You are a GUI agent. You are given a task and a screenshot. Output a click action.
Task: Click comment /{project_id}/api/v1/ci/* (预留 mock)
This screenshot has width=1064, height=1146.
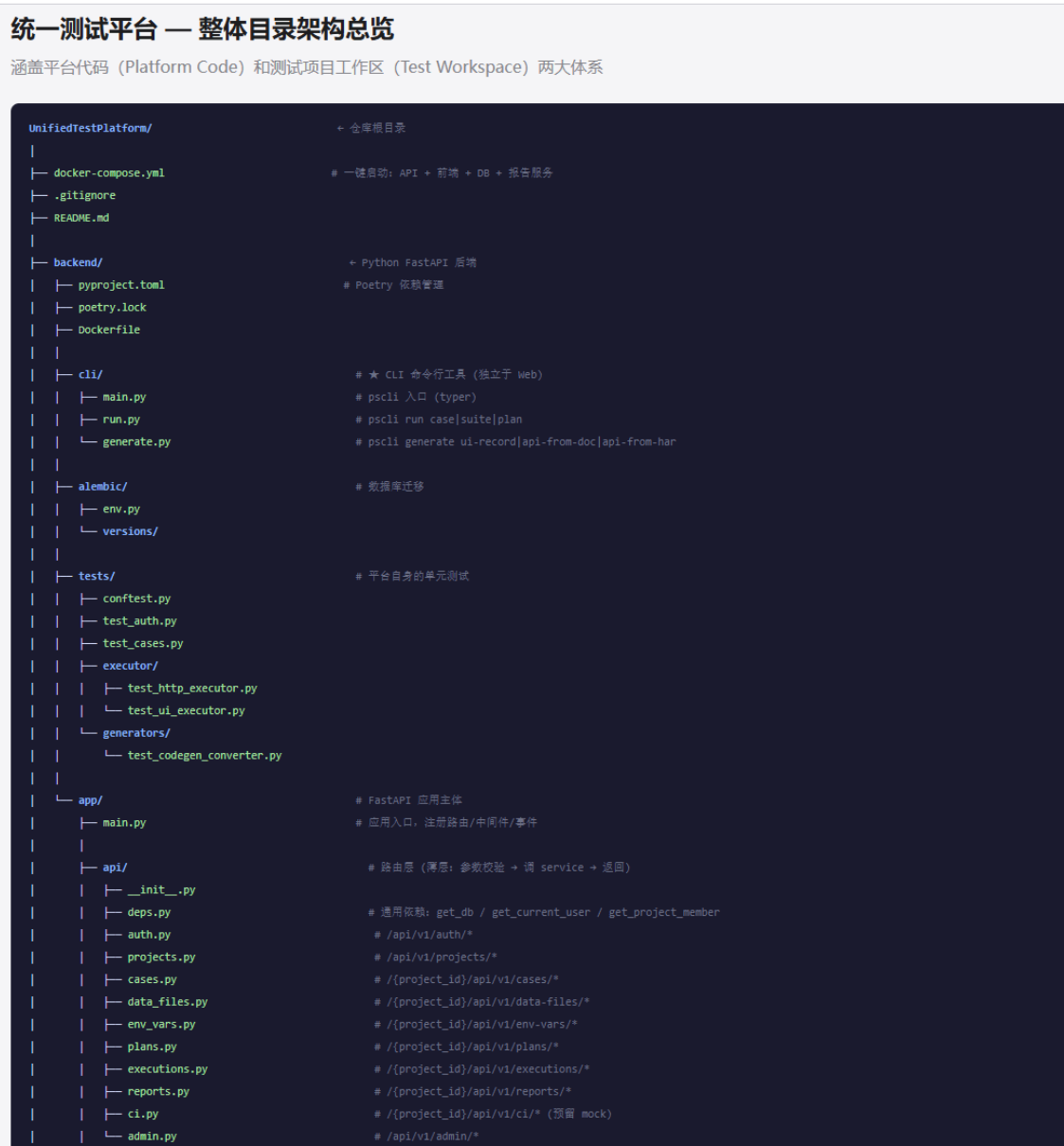coord(493,1115)
